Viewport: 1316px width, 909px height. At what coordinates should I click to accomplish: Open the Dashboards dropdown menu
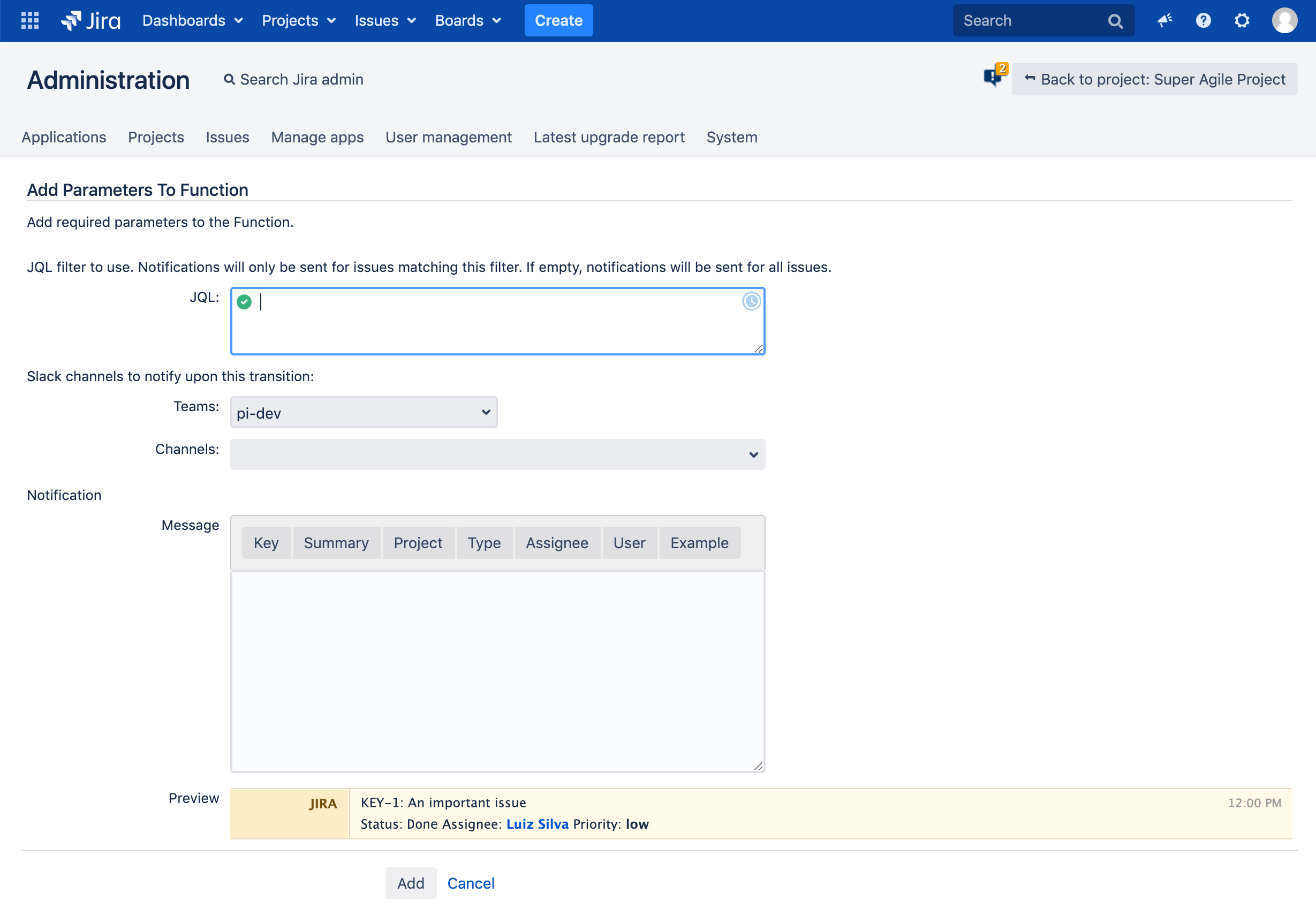click(192, 20)
